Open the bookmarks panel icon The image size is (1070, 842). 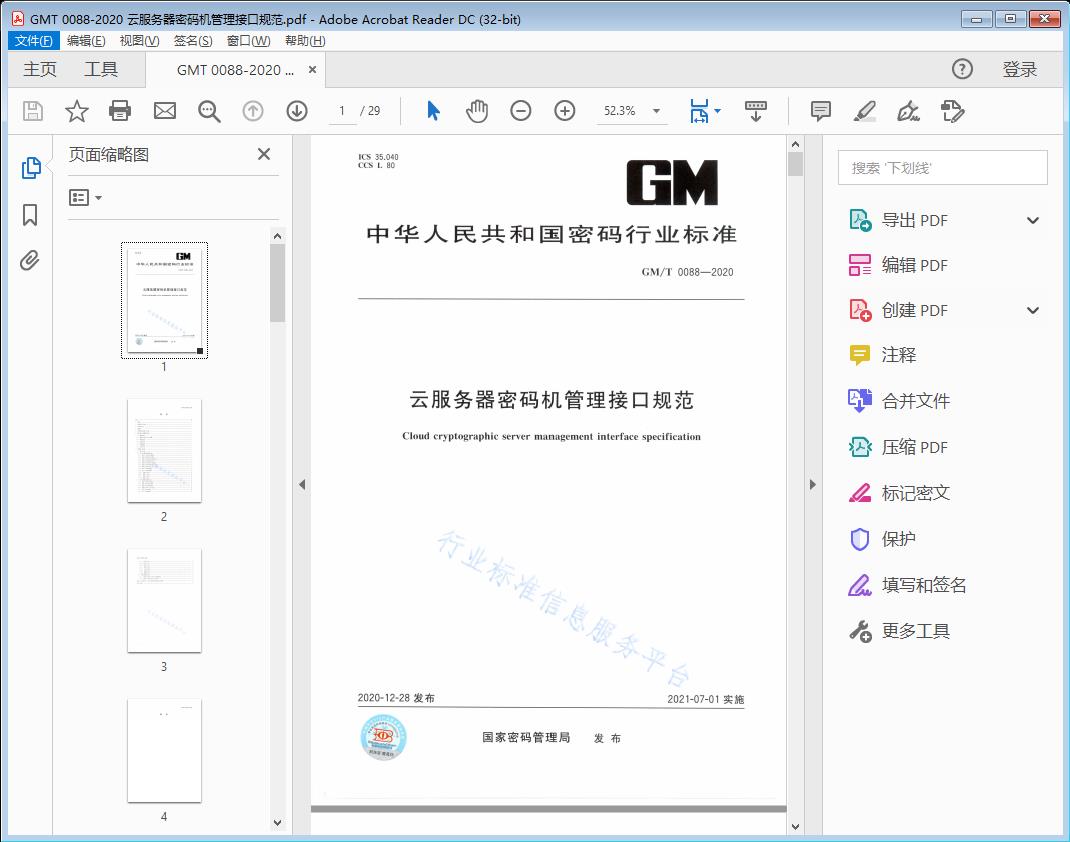point(28,213)
